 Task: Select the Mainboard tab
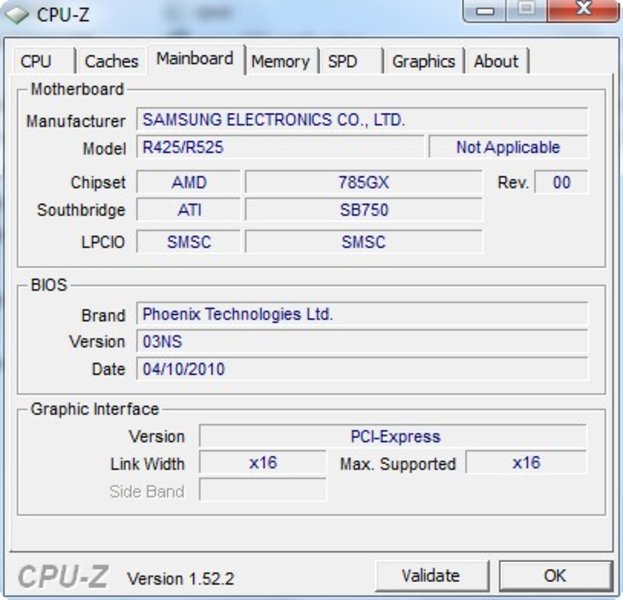(195, 59)
